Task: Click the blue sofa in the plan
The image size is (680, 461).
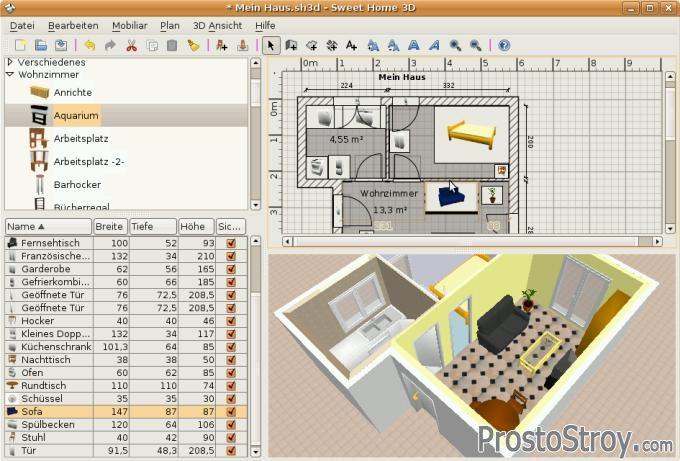Action: 451,197
